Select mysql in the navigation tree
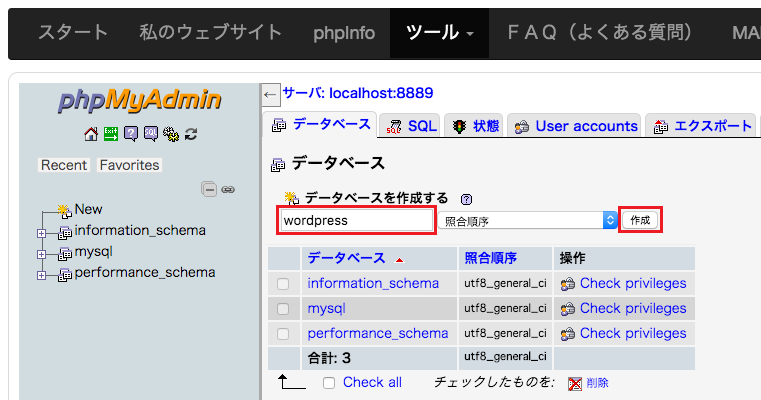 pyautogui.click(x=94, y=252)
